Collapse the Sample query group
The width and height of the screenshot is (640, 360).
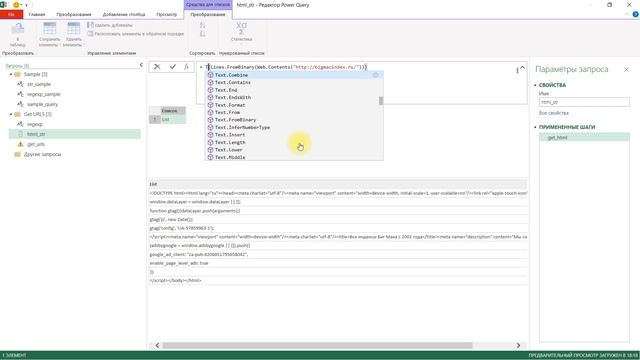[x=11, y=74]
